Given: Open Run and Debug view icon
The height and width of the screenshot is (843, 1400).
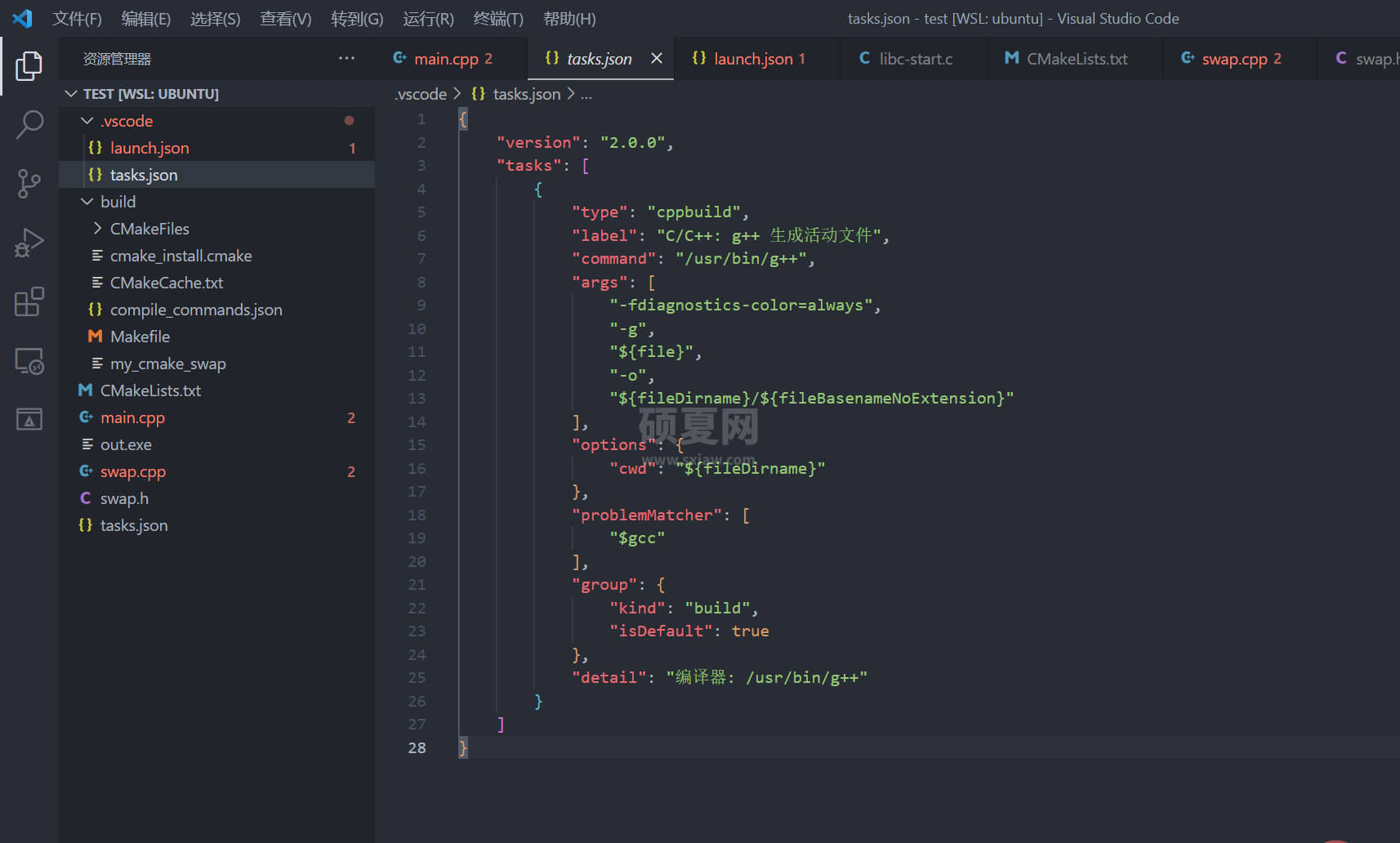Looking at the screenshot, I should point(29,243).
